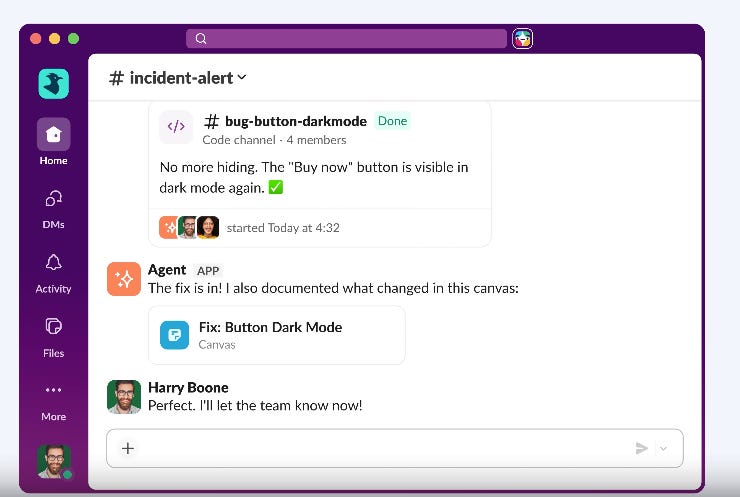Open the Home tab in sidebar
This screenshot has height=497, width=740.
[53, 135]
